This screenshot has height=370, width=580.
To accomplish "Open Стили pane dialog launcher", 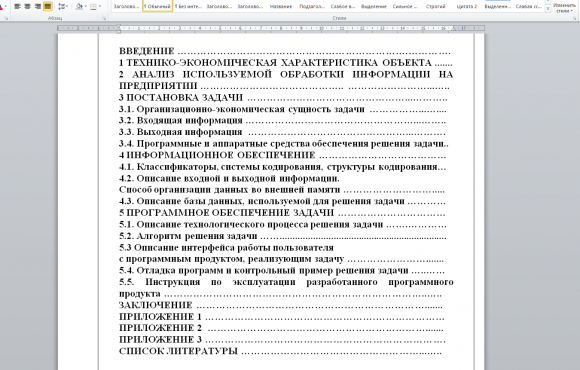I will click(574, 18).
